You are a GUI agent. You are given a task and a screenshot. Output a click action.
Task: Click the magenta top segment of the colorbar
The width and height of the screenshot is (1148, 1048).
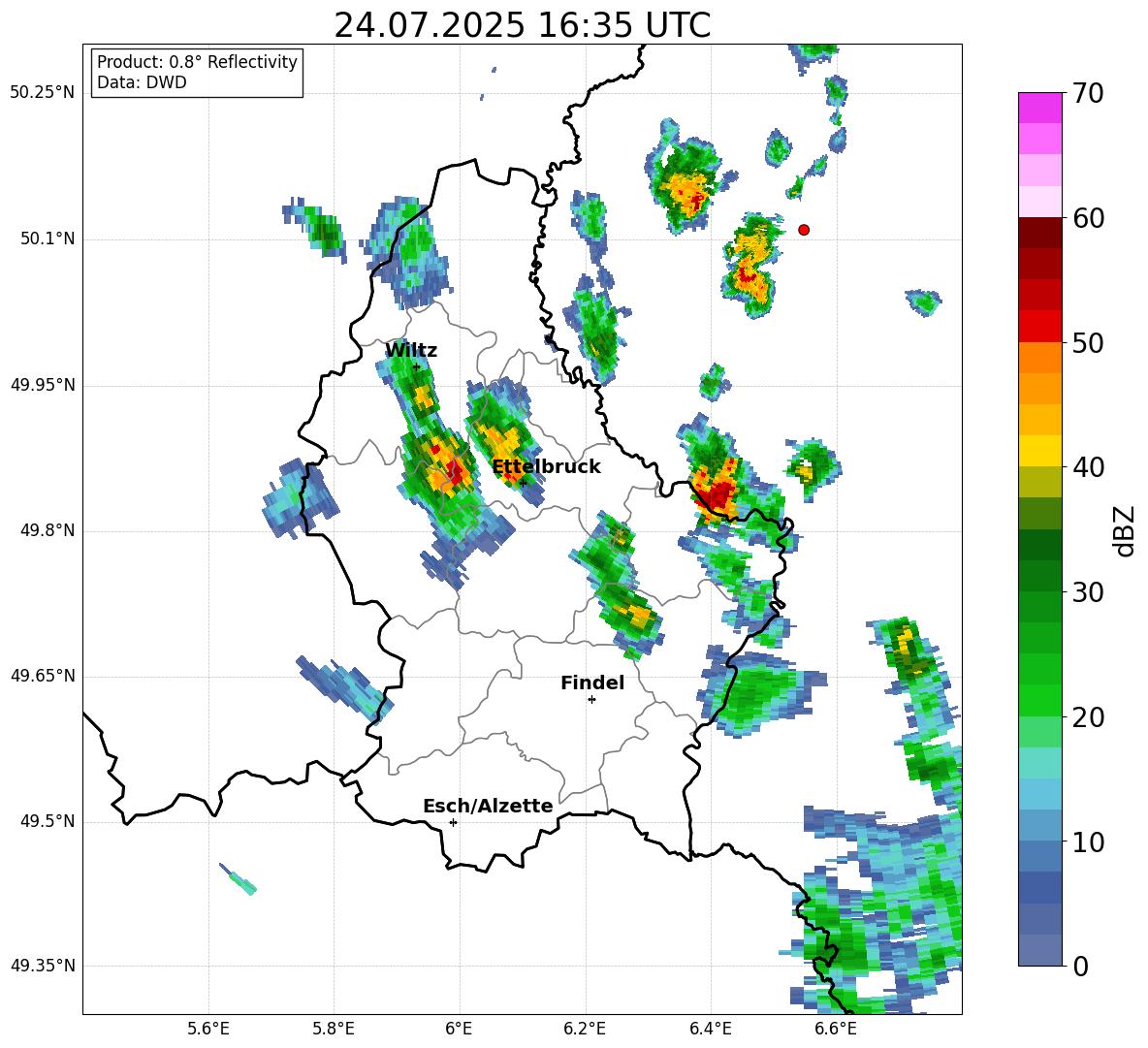pos(1039,108)
